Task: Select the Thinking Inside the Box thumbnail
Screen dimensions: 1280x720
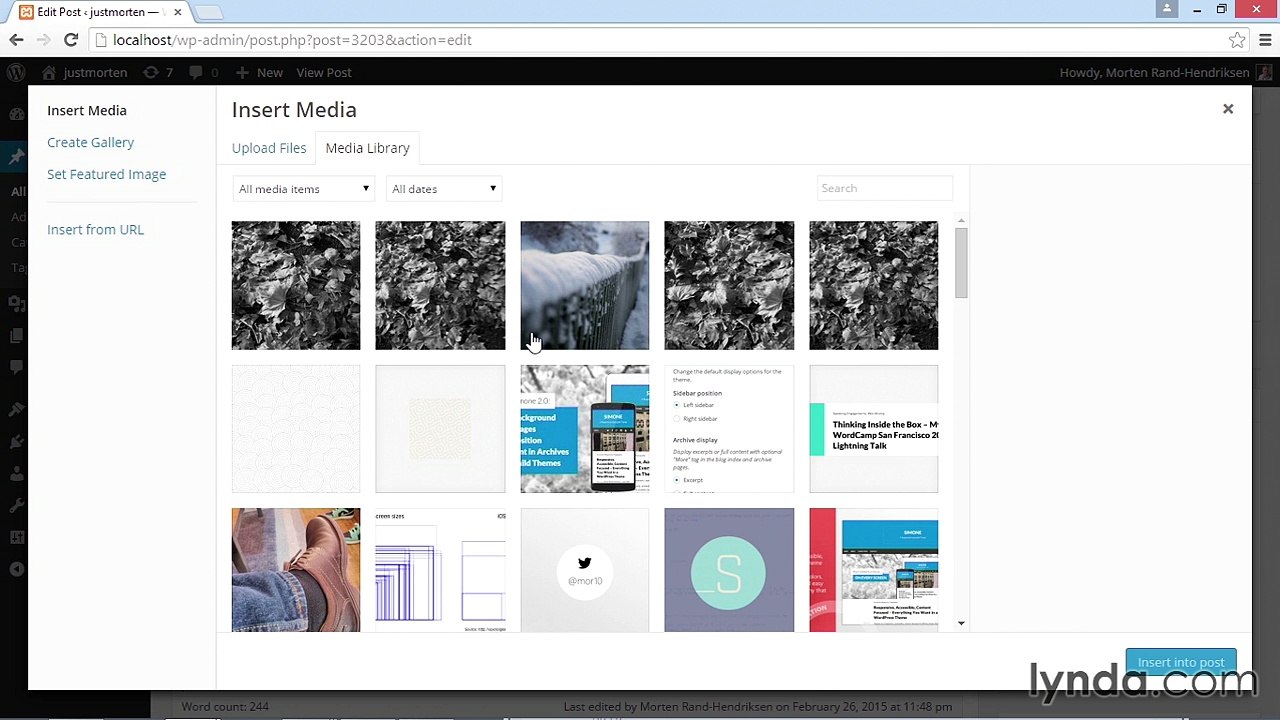Action: (874, 429)
